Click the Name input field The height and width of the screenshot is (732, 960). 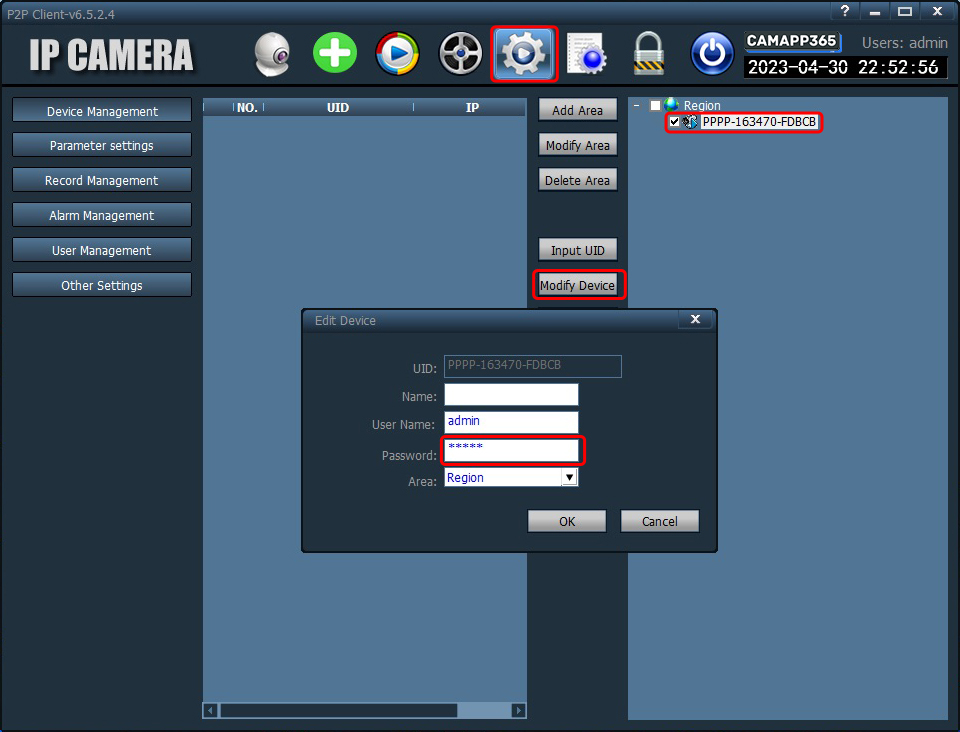point(511,395)
